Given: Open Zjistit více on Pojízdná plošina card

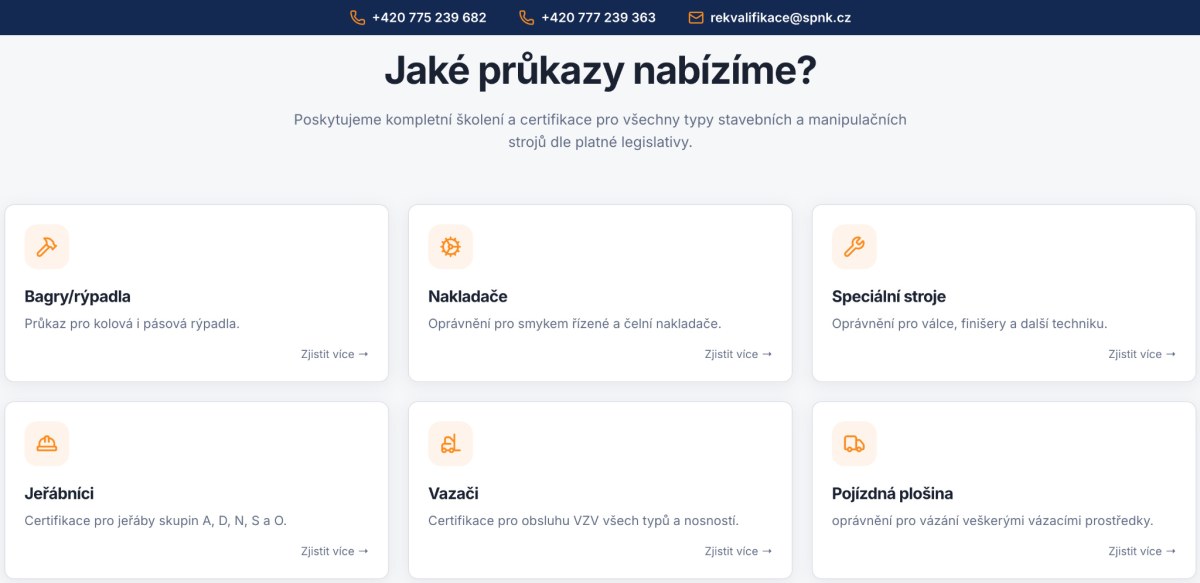Looking at the screenshot, I should tap(1142, 551).
